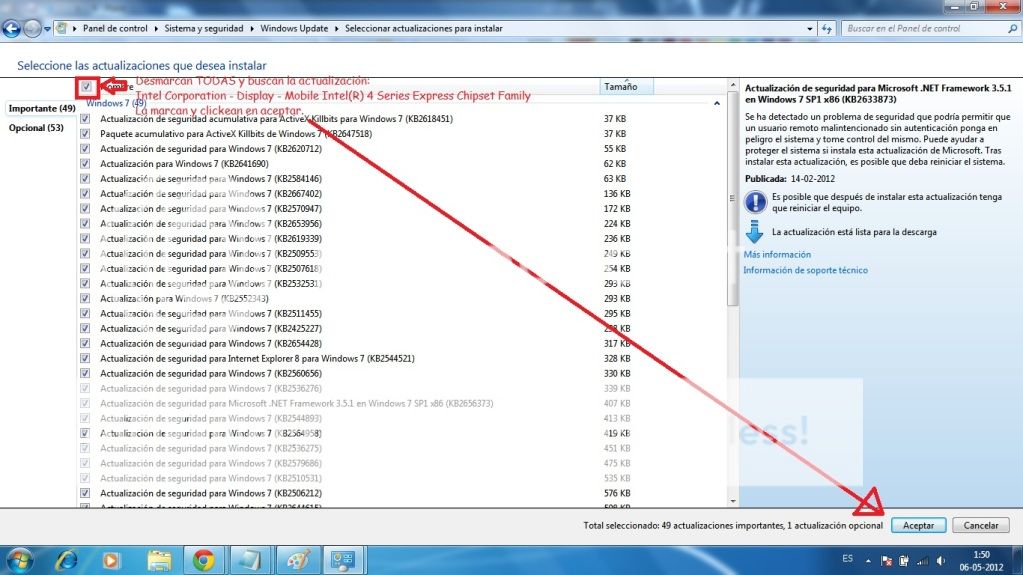This screenshot has height=575, width=1023.
Task: Click the 'Aceptar' button
Action: [x=919, y=525]
